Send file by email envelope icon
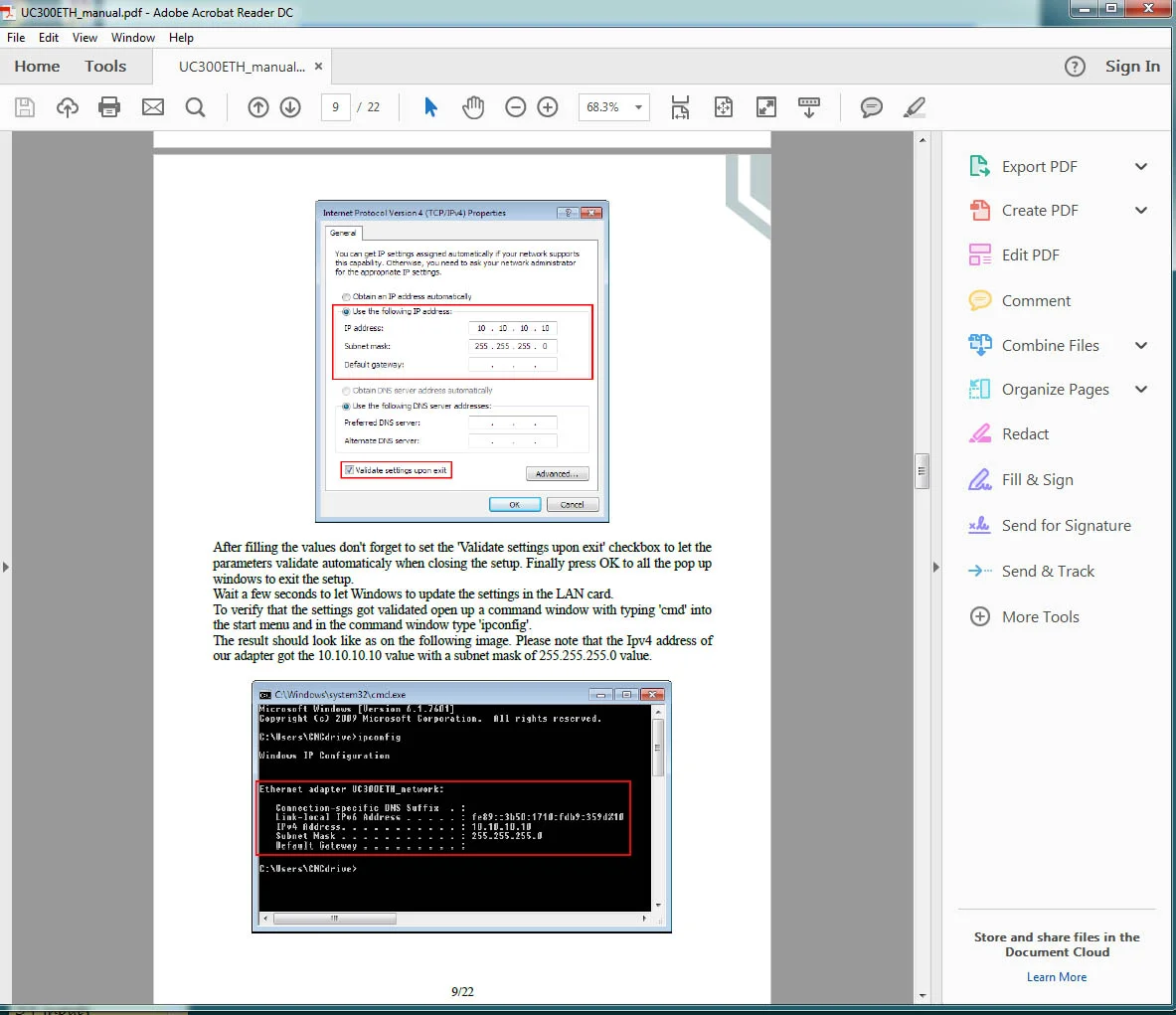The width and height of the screenshot is (1176, 1015). [153, 107]
